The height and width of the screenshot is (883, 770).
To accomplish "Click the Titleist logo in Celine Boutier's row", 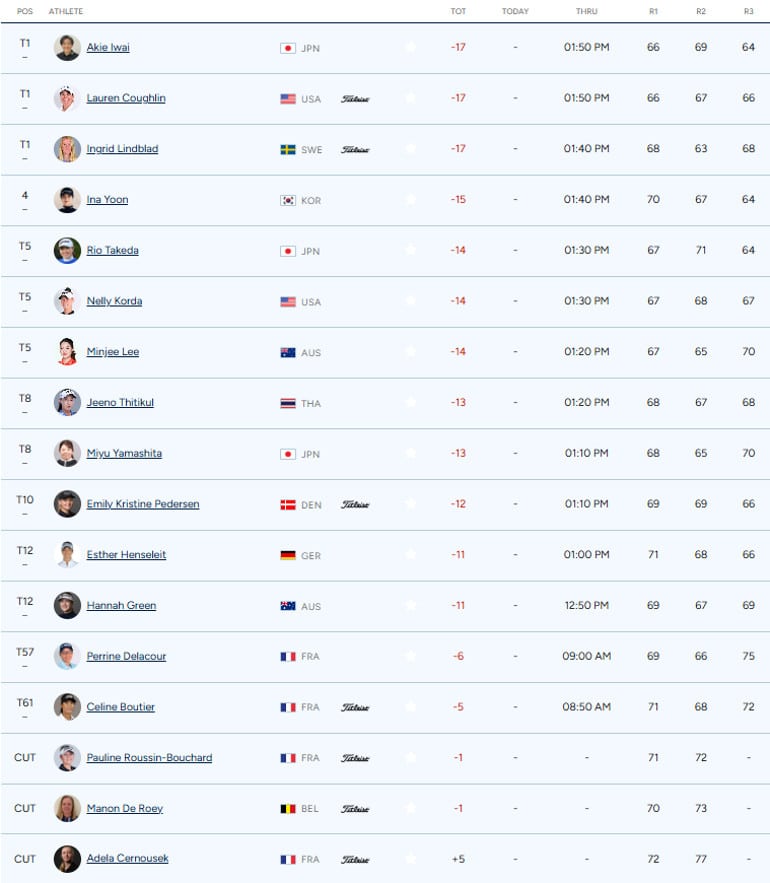I will [355, 707].
